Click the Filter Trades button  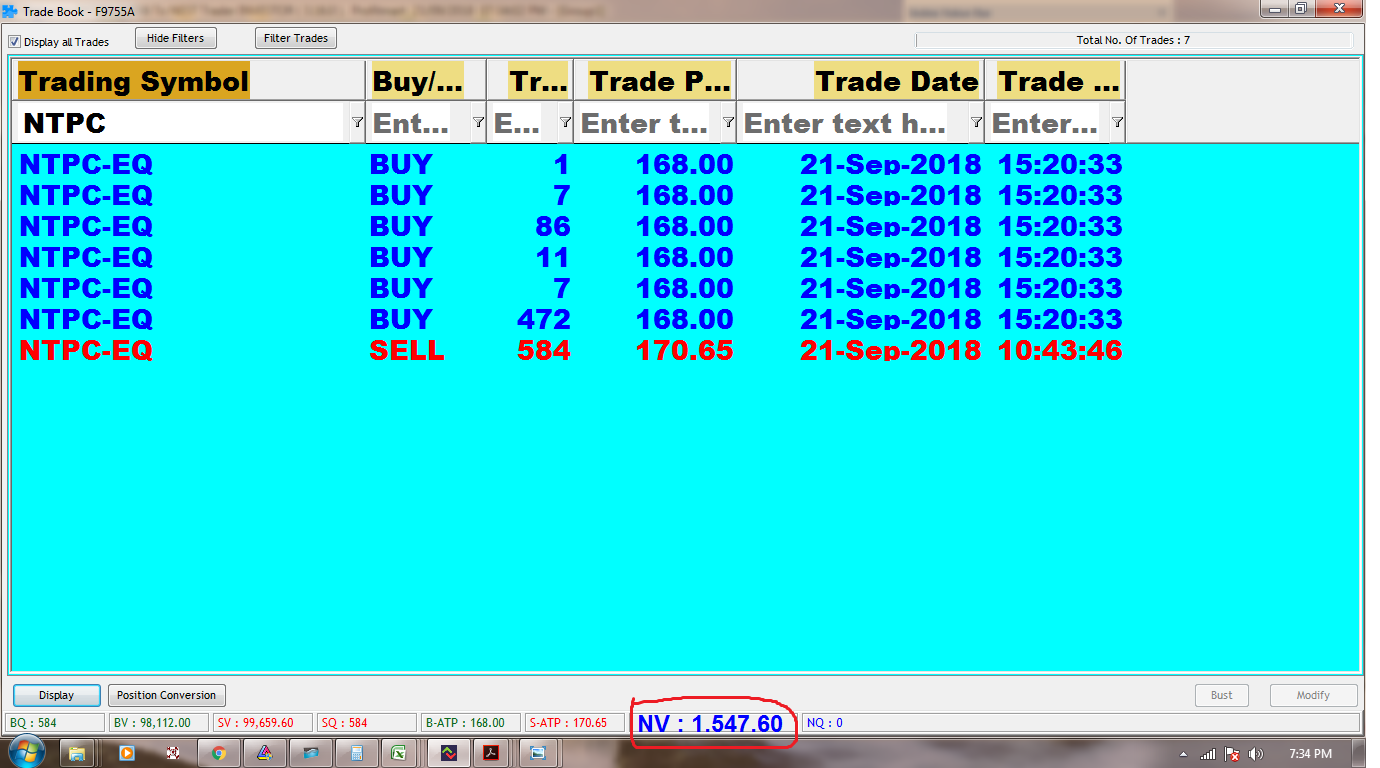click(x=296, y=38)
